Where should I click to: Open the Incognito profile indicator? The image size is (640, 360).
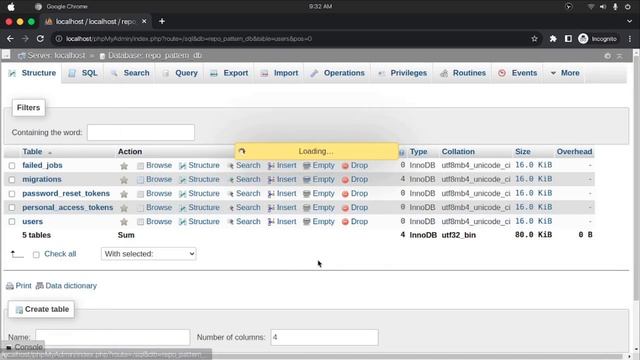click(x=598, y=39)
